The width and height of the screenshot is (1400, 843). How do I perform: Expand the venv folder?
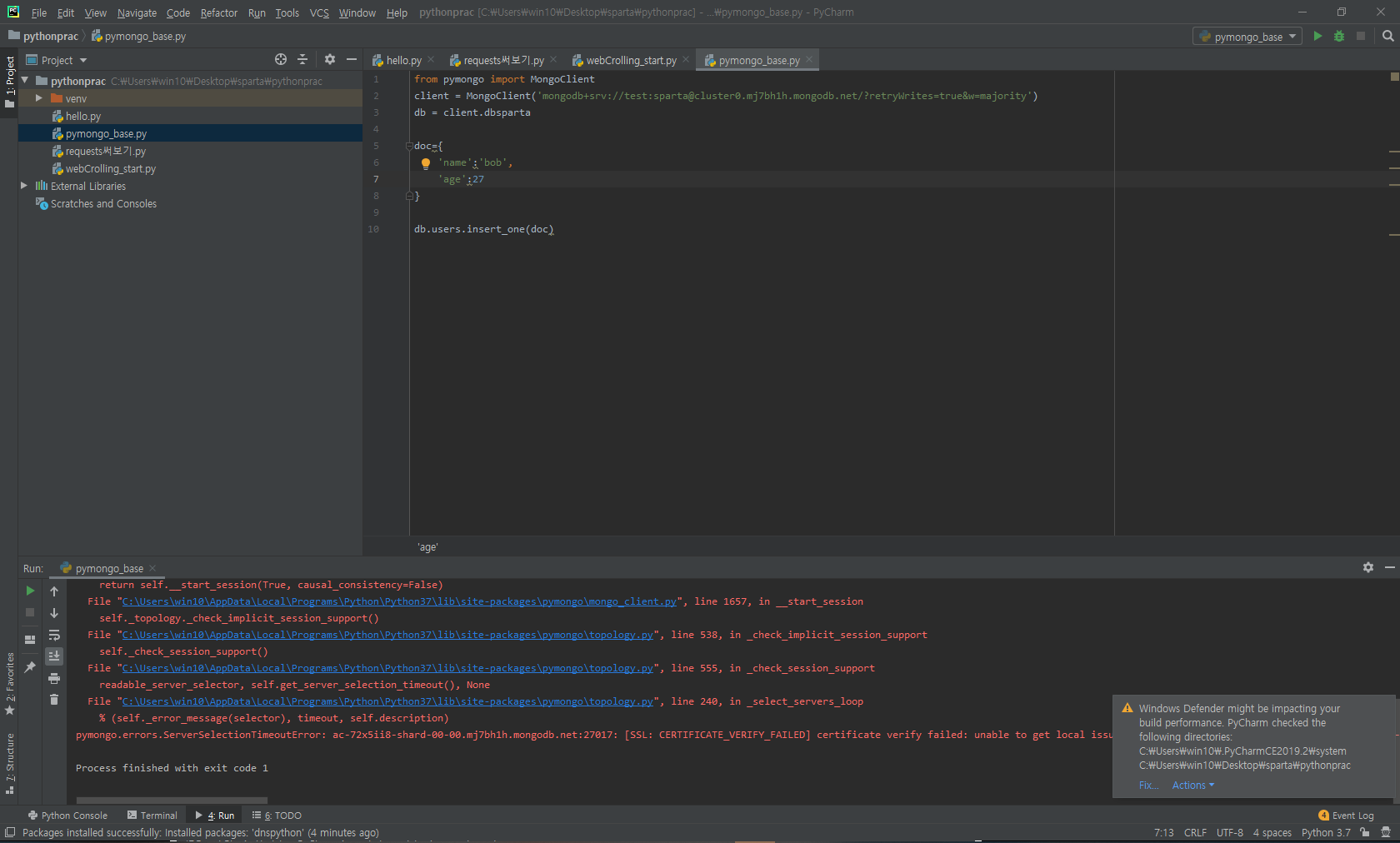click(x=38, y=98)
